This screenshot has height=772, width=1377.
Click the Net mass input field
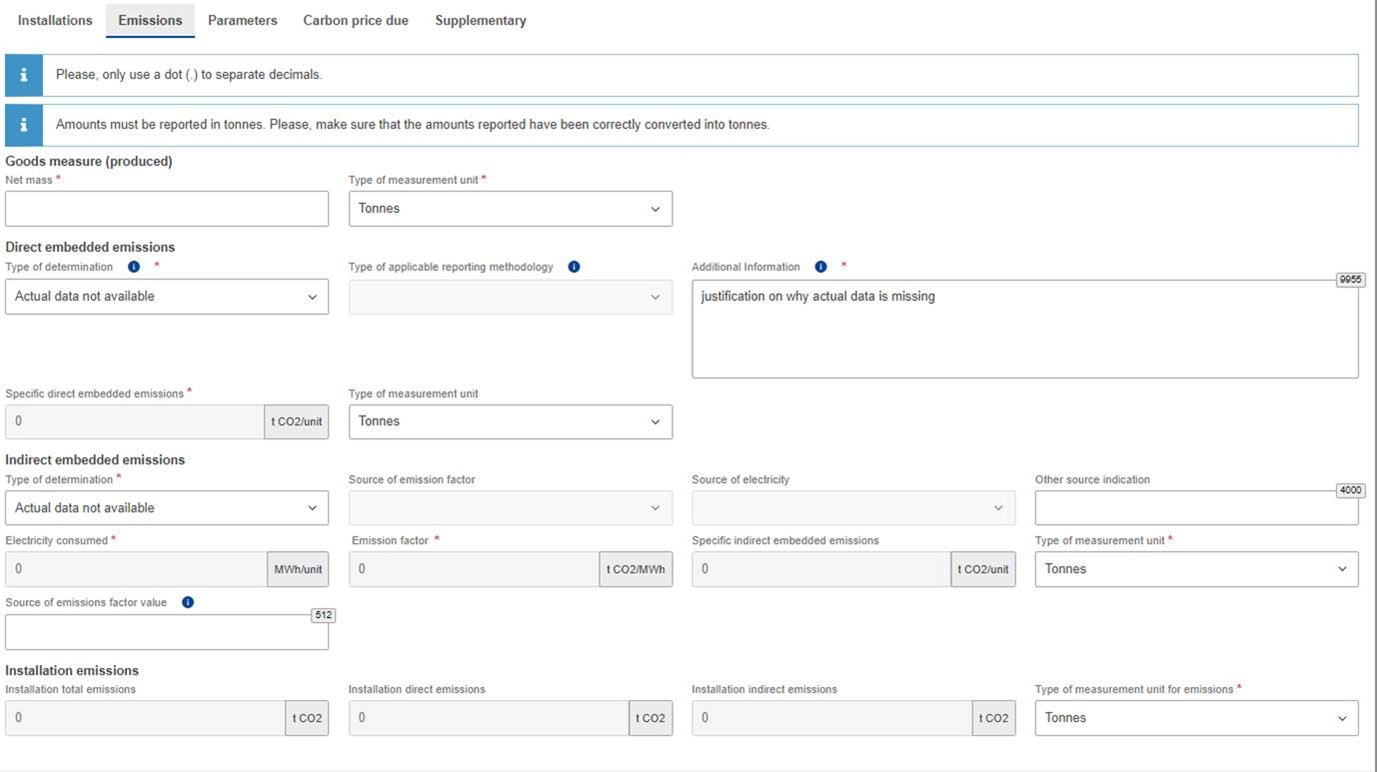[x=167, y=209]
